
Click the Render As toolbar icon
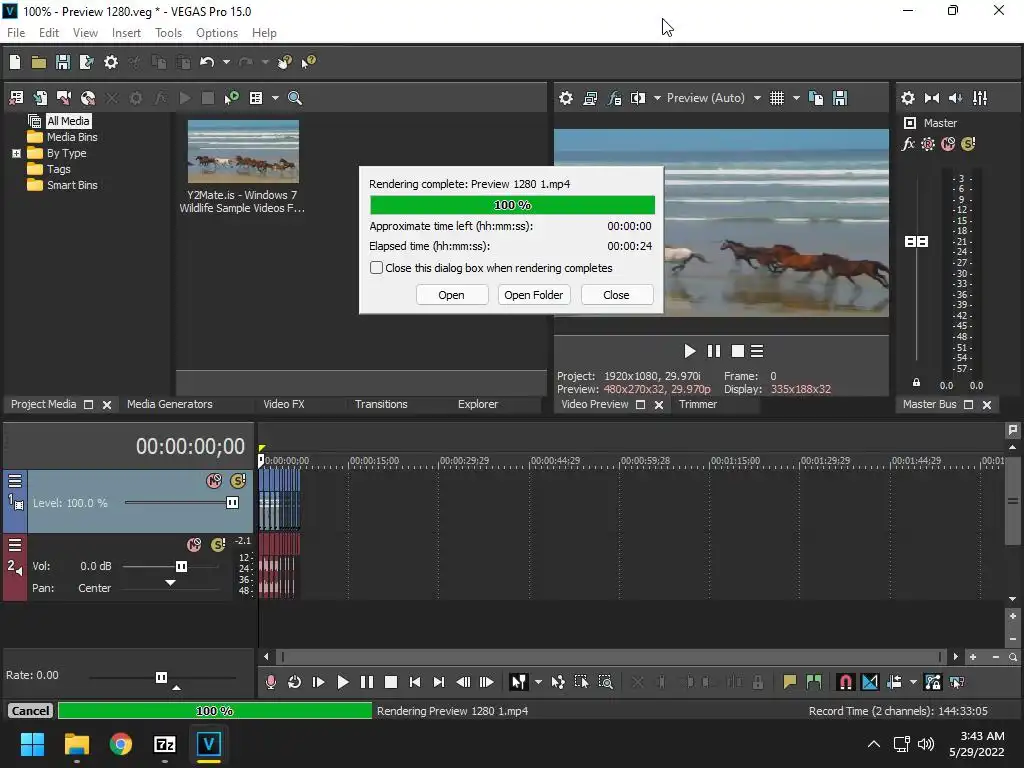(x=86, y=62)
